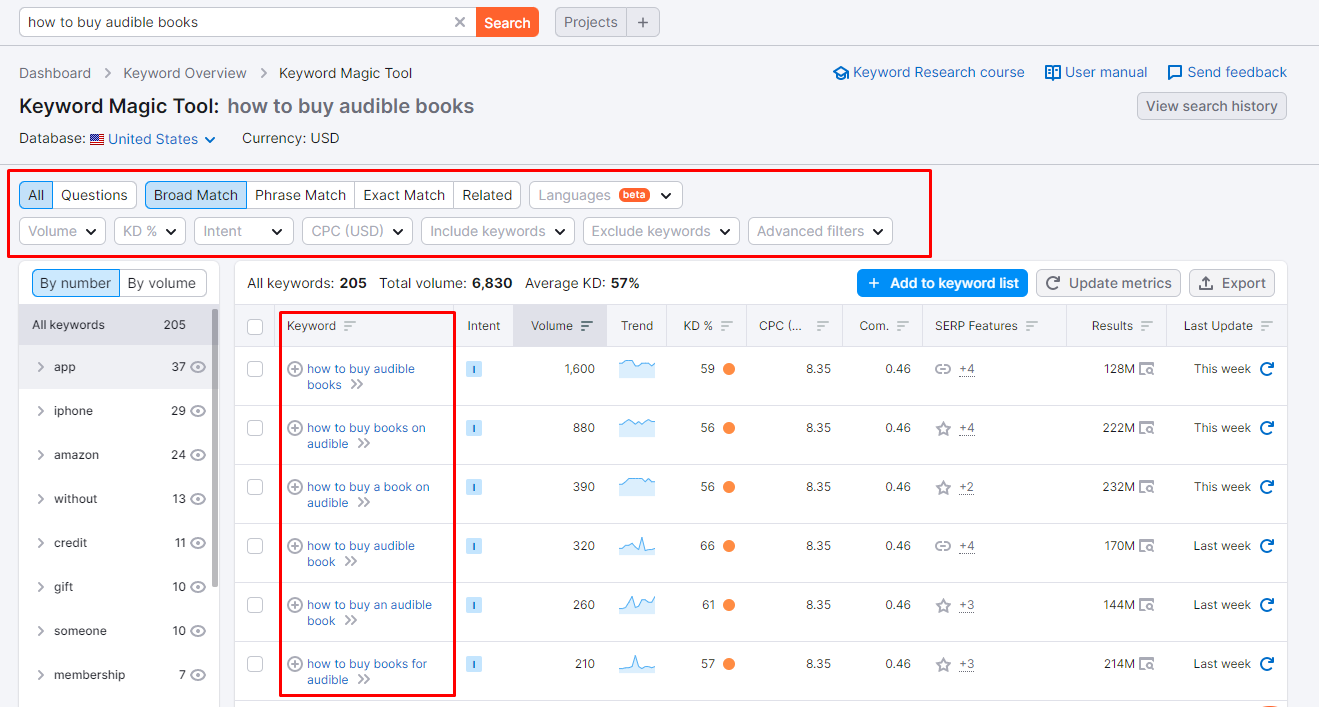Click the sidebar group list scrollbar
Screen dimensions: 1319x707
[x=215, y=450]
